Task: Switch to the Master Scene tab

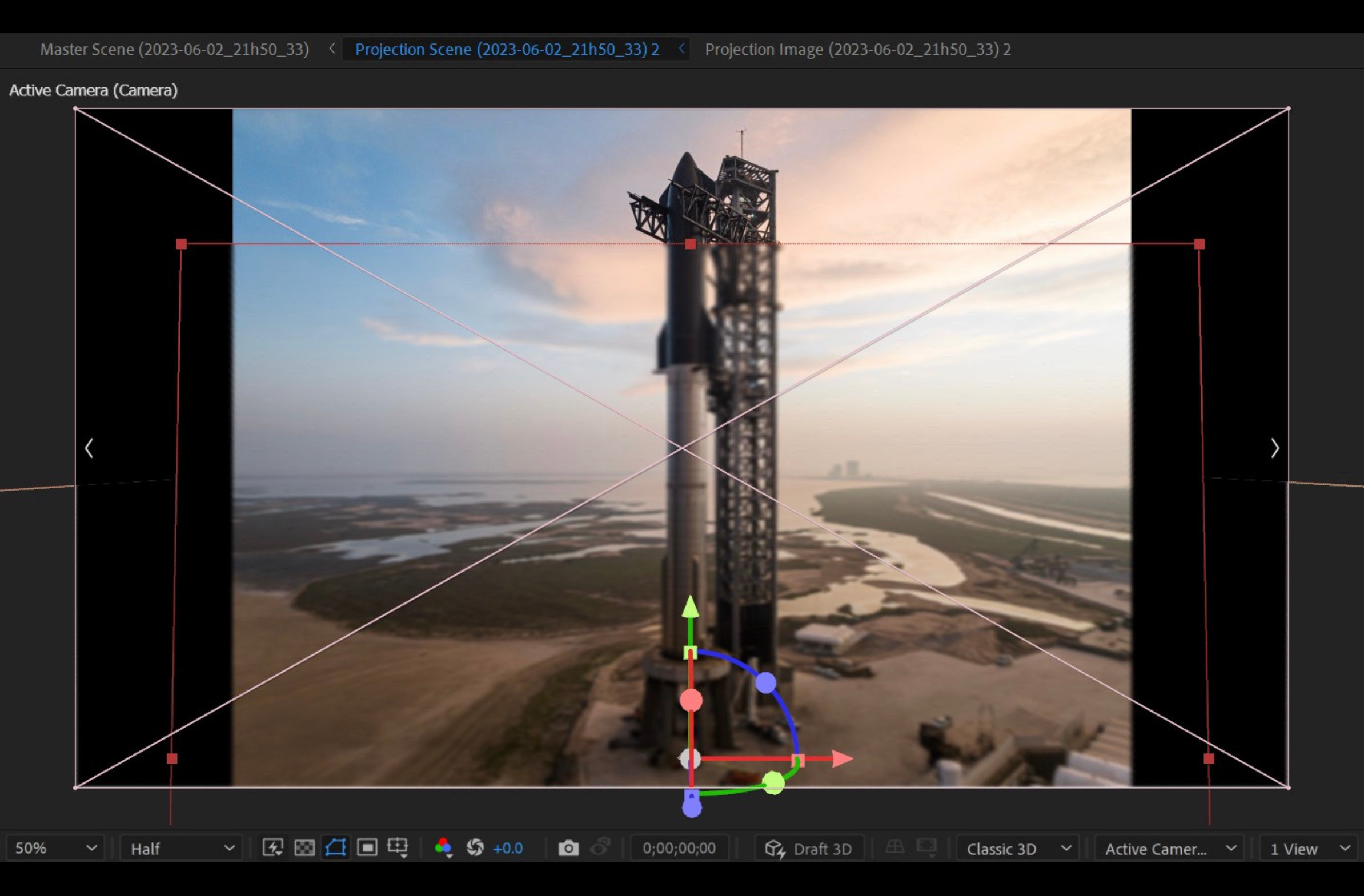Action: [174, 49]
